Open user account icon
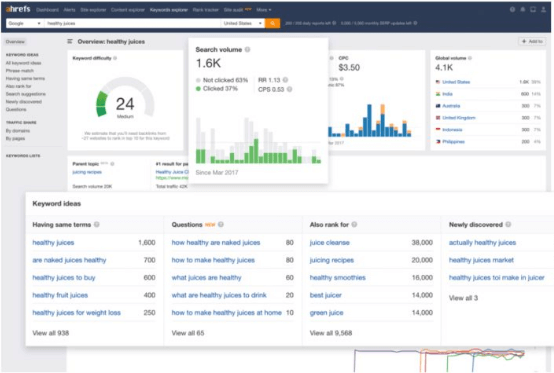The image size is (554, 373). (543, 10)
